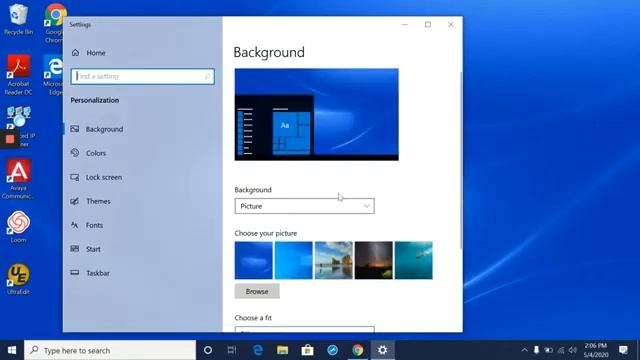Click the Themes brush sidebar icon
Screen dimensions: 640x360
(x=75, y=201)
